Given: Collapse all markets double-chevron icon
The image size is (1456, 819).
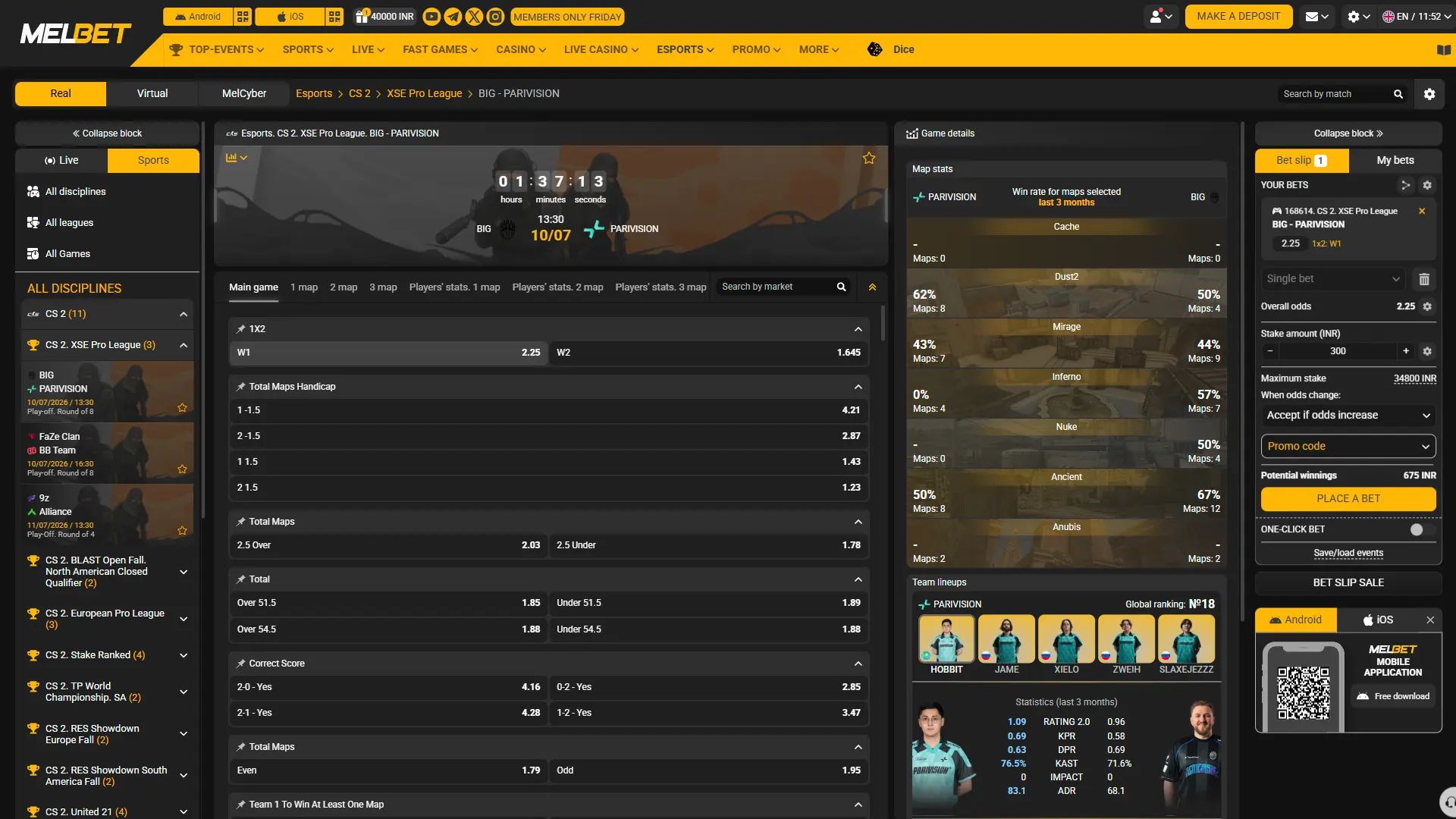Looking at the screenshot, I should (x=873, y=287).
